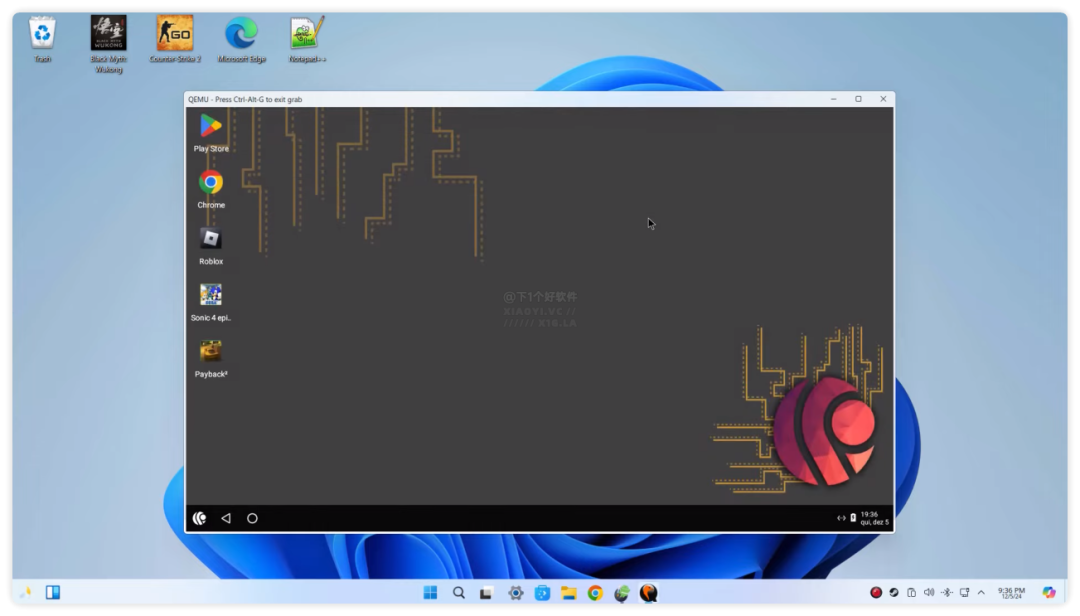The height and width of the screenshot is (616, 1080).
Task: Open the Payback² game
Action: [x=211, y=351]
